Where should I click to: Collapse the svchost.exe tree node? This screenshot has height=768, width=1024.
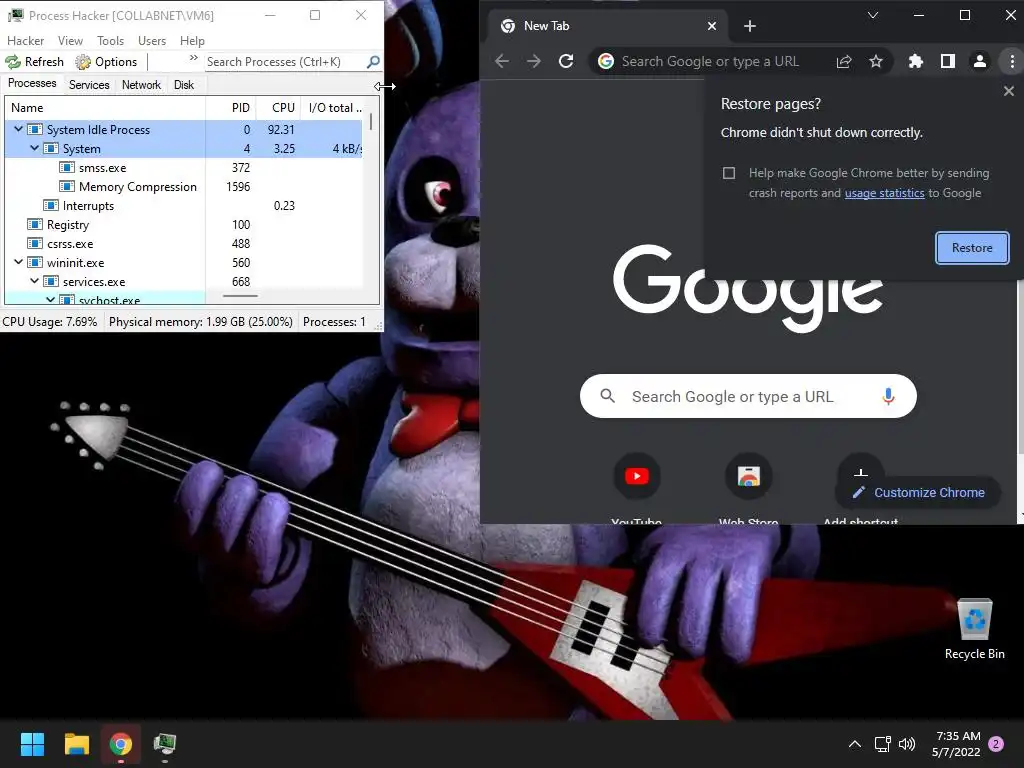pyautogui.click(x=50, y=300)
